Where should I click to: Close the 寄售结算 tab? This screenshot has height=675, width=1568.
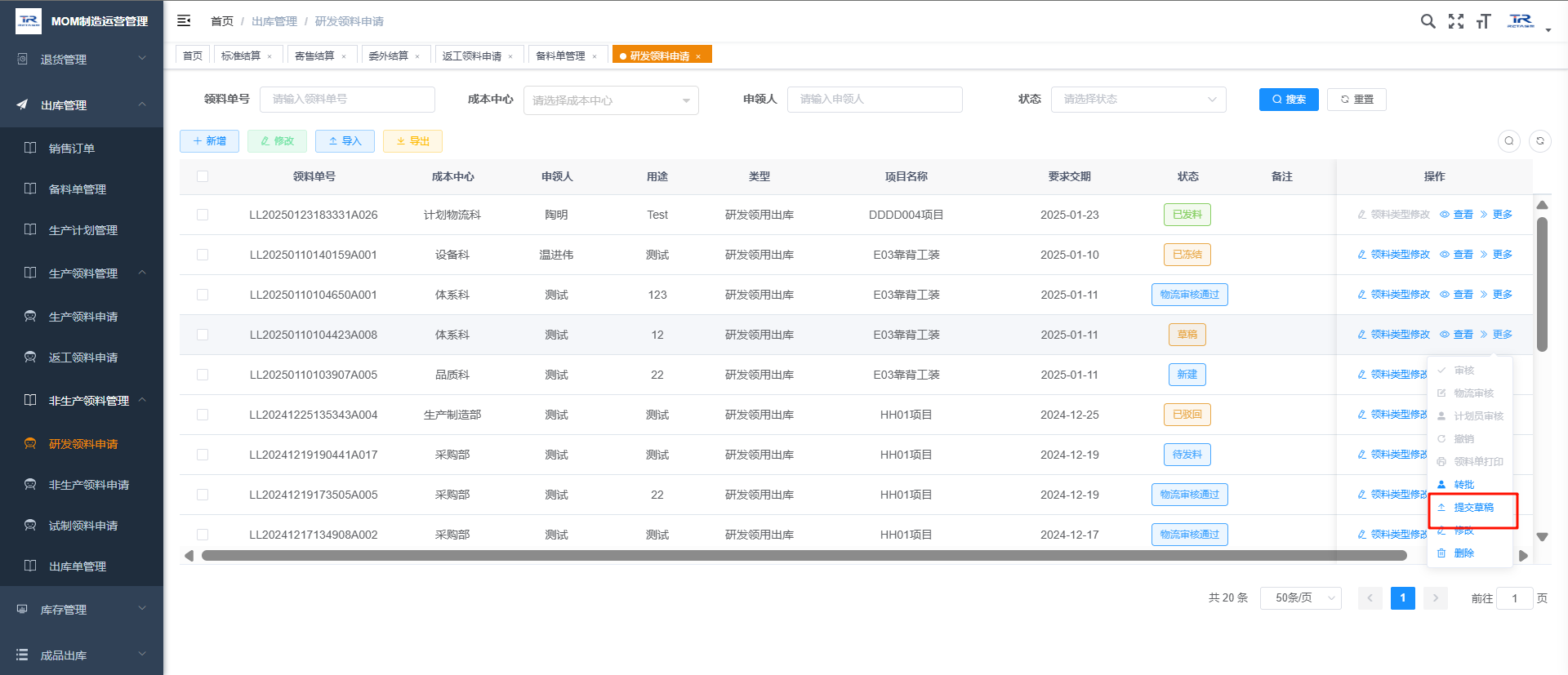coord(344,56)
